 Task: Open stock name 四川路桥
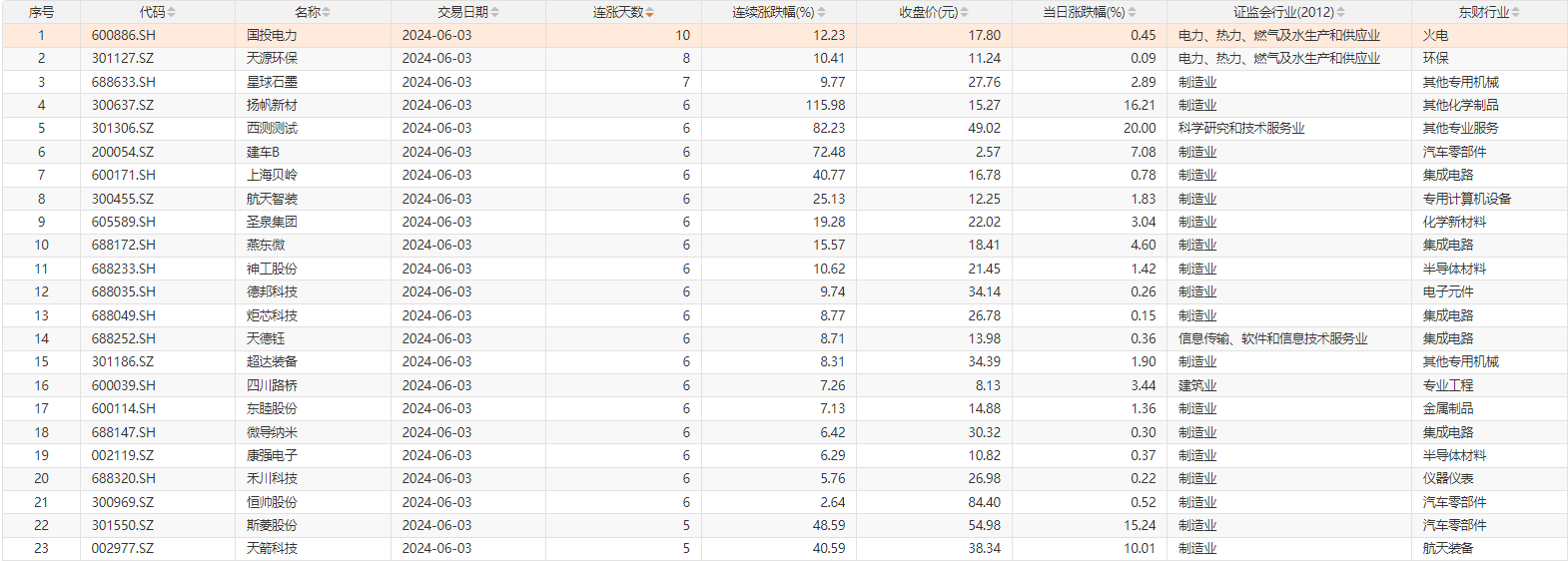pyautogui.click(x=272, y=385)
